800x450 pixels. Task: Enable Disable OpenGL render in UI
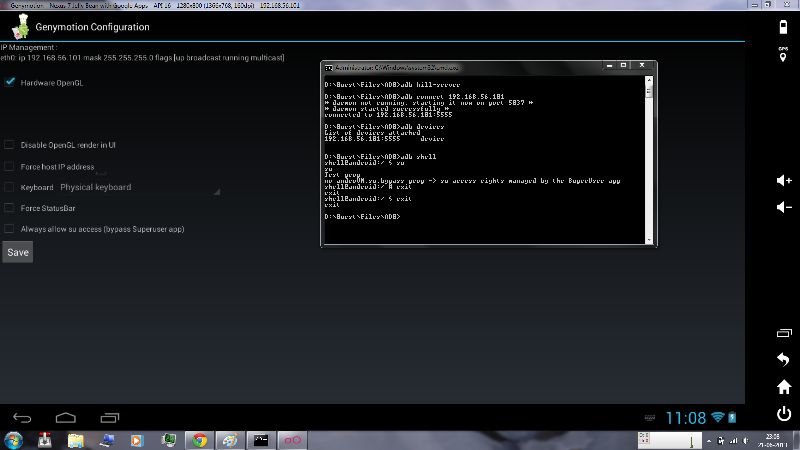(9, 145)
